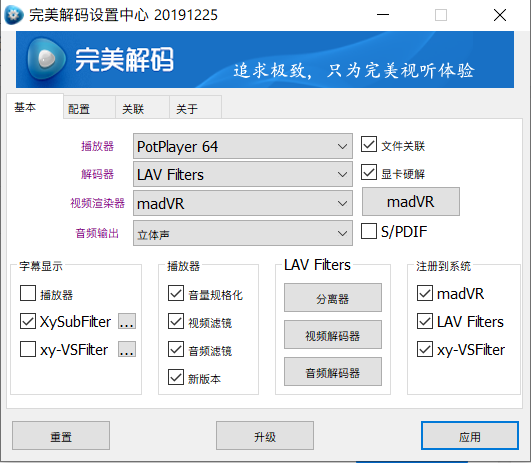Click the blue play logo in the banner
The width and height of the screenshot is (531, 463).
46,59
